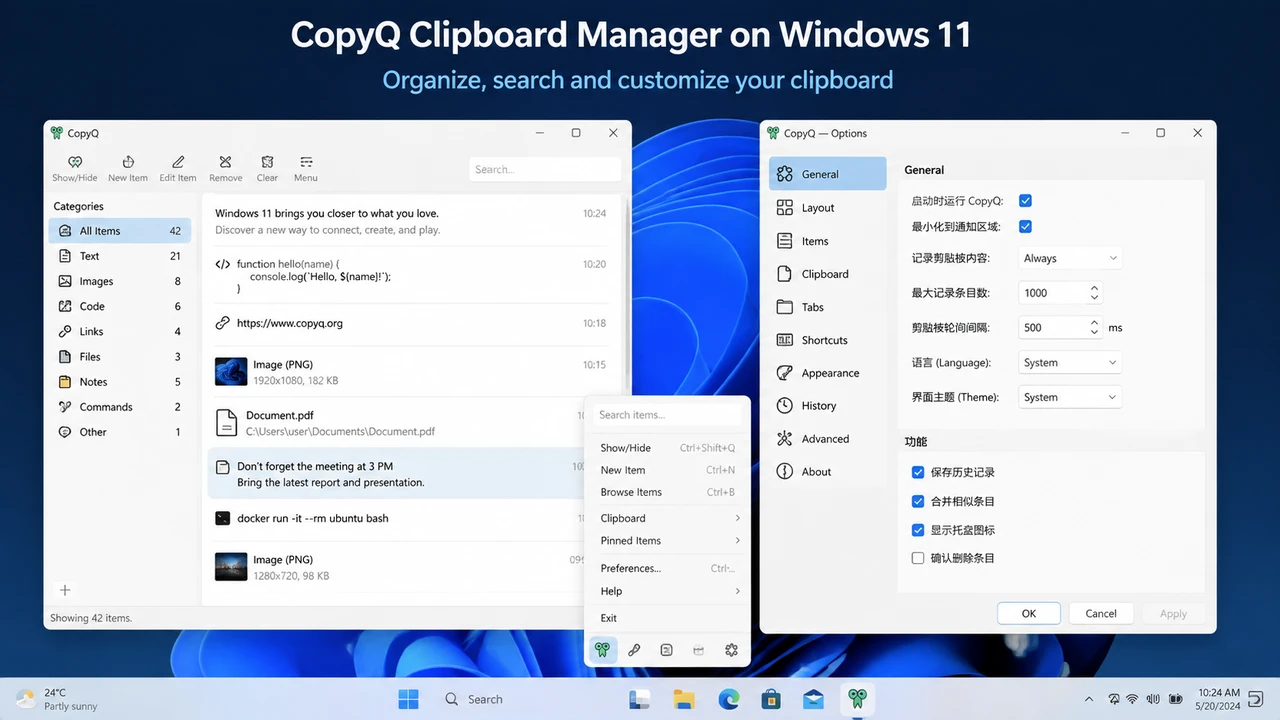
Task: Uncheck the 合并相似条目 checkbox
Action: 918,501
